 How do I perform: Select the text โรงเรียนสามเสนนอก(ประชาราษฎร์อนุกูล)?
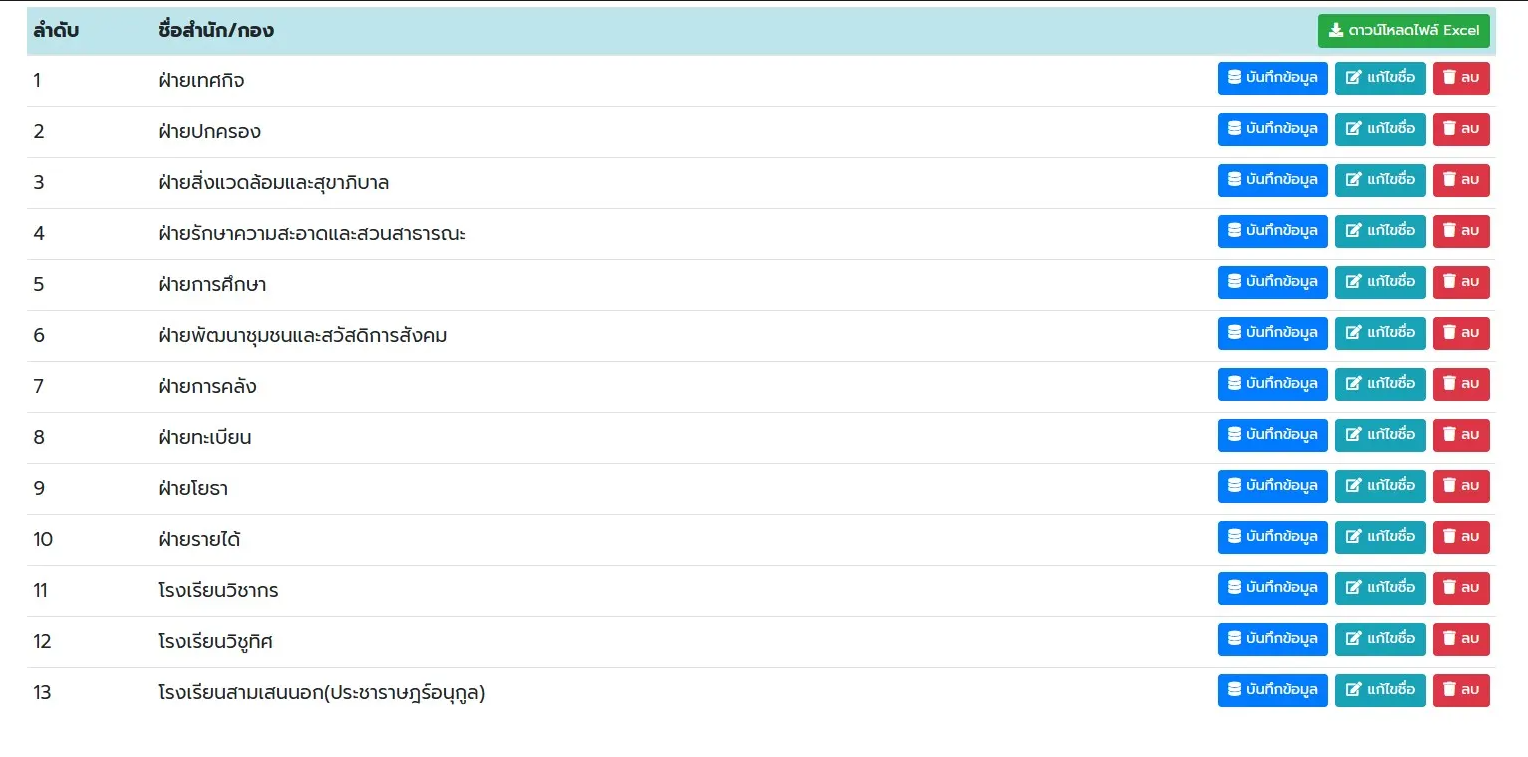click(322, 693)
